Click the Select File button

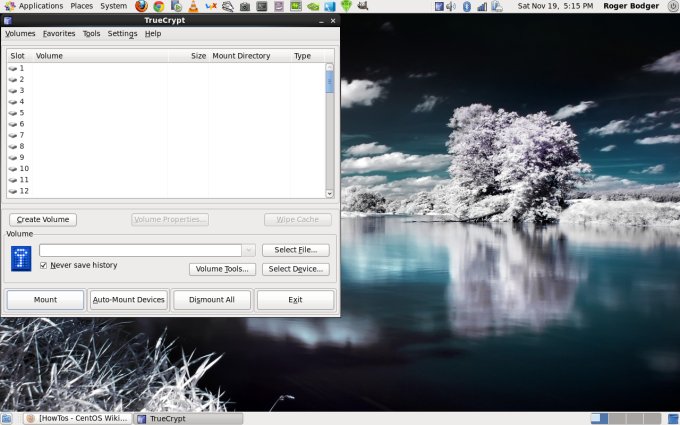(295, 250)
